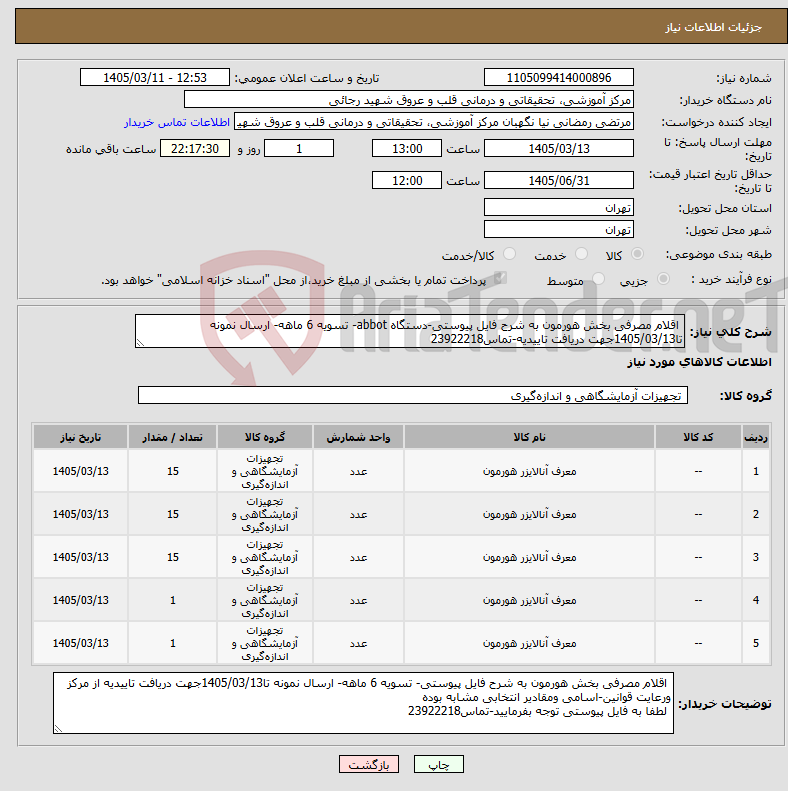This screenshot has width=788, height=791.
Task: Click the remaining time 22:17:30 field
Action: click(x=195, y=148)
